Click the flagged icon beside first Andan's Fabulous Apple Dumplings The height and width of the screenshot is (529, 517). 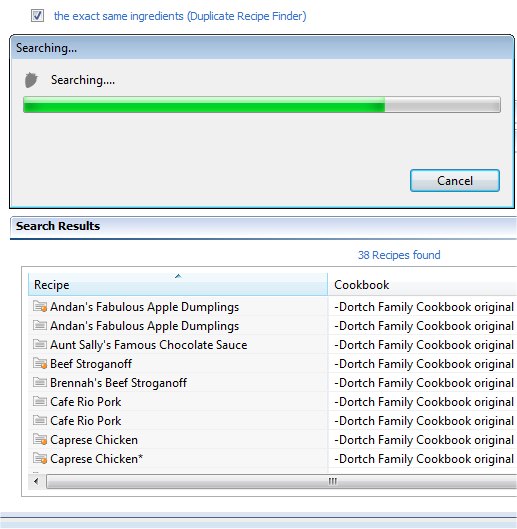(x=40, y=307)
